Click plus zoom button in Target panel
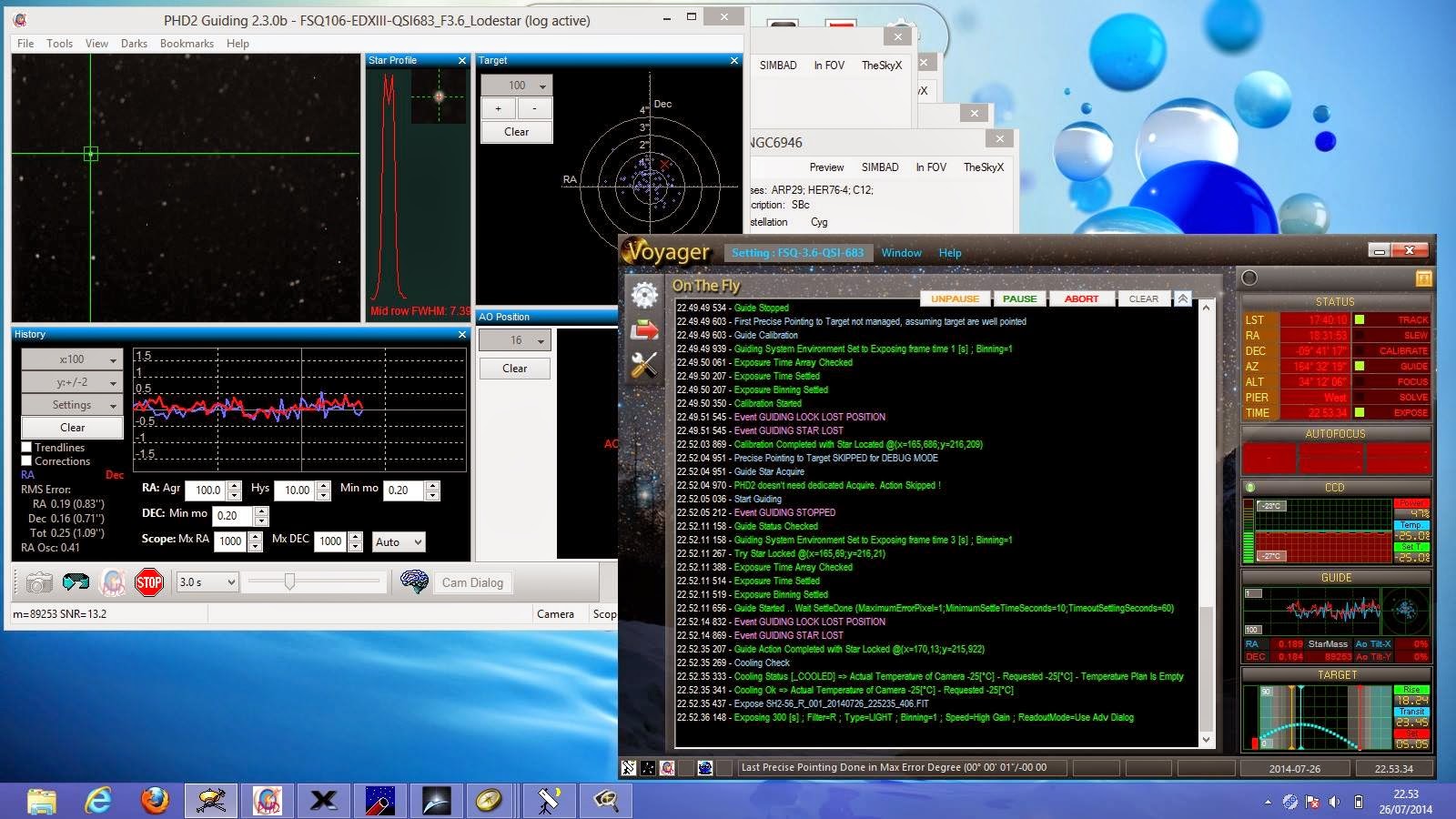 pyautogui.click(x=498, y=108)
